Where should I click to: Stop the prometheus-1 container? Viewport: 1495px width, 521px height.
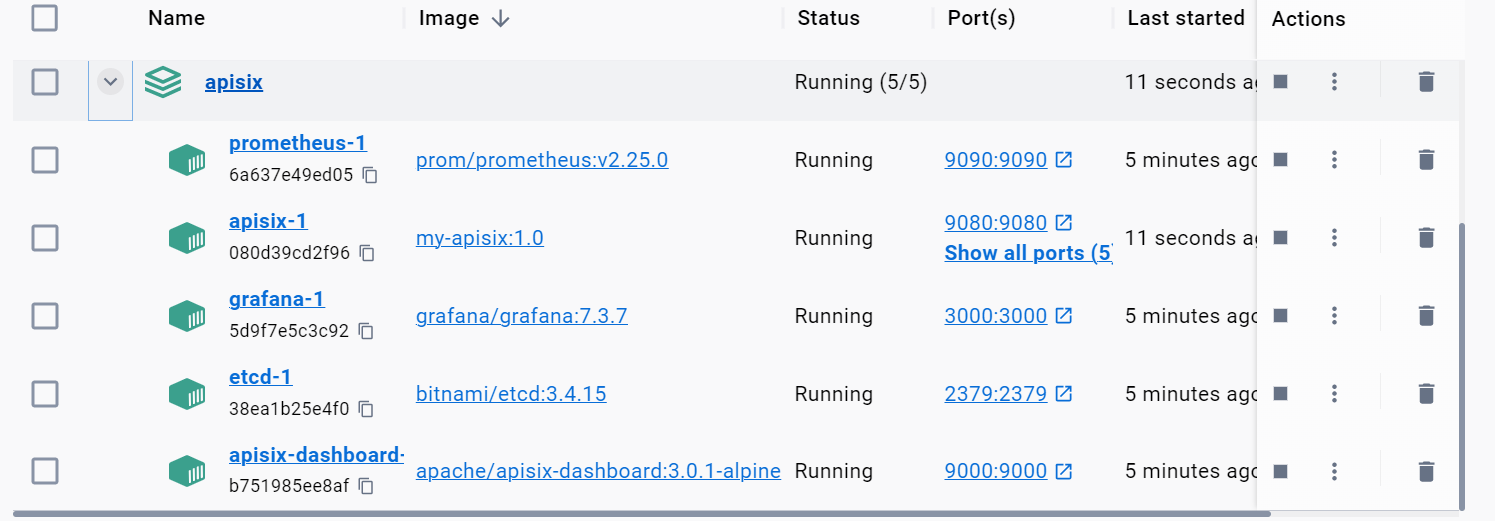point(1280,160)
